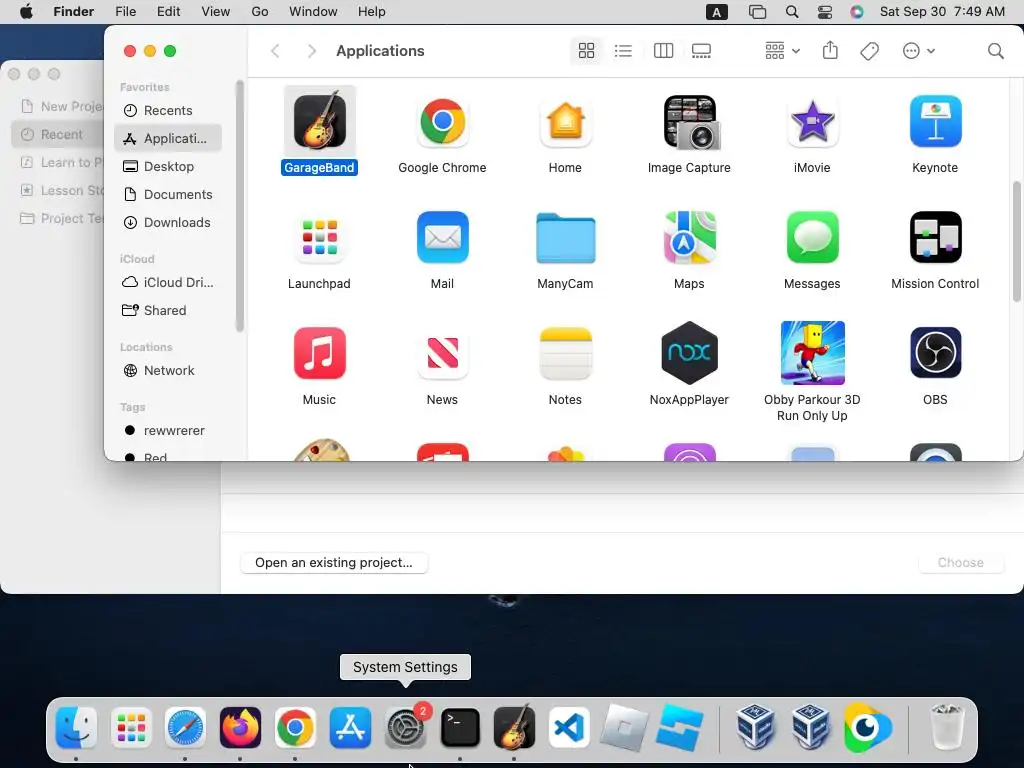Open iCloud Drive in sidebar
This screenshot has height=768, width=1024.
point(168,282)
